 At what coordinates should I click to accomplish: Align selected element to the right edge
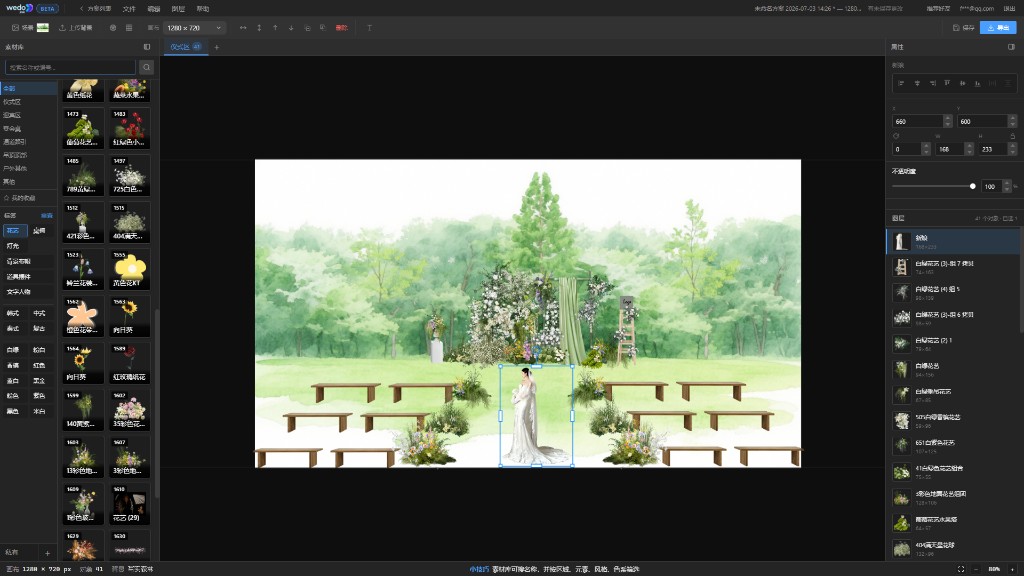click(x=932, y=84)
